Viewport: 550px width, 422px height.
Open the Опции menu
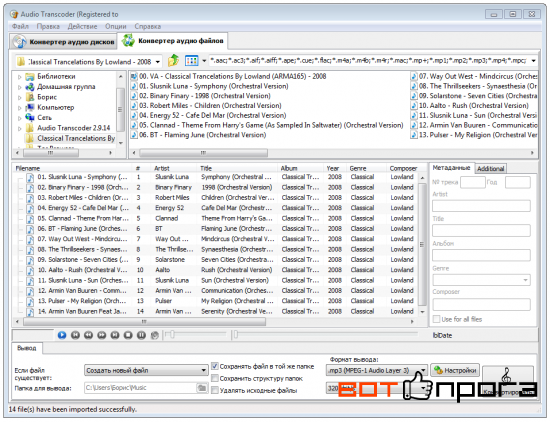tap(115, 26)
